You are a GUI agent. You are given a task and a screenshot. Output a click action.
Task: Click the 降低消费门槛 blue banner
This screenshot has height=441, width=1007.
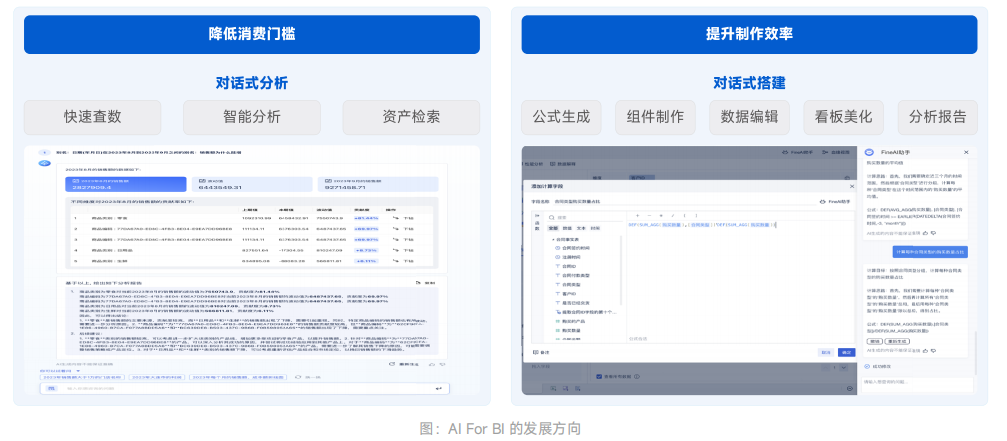(x=252, y=35)
